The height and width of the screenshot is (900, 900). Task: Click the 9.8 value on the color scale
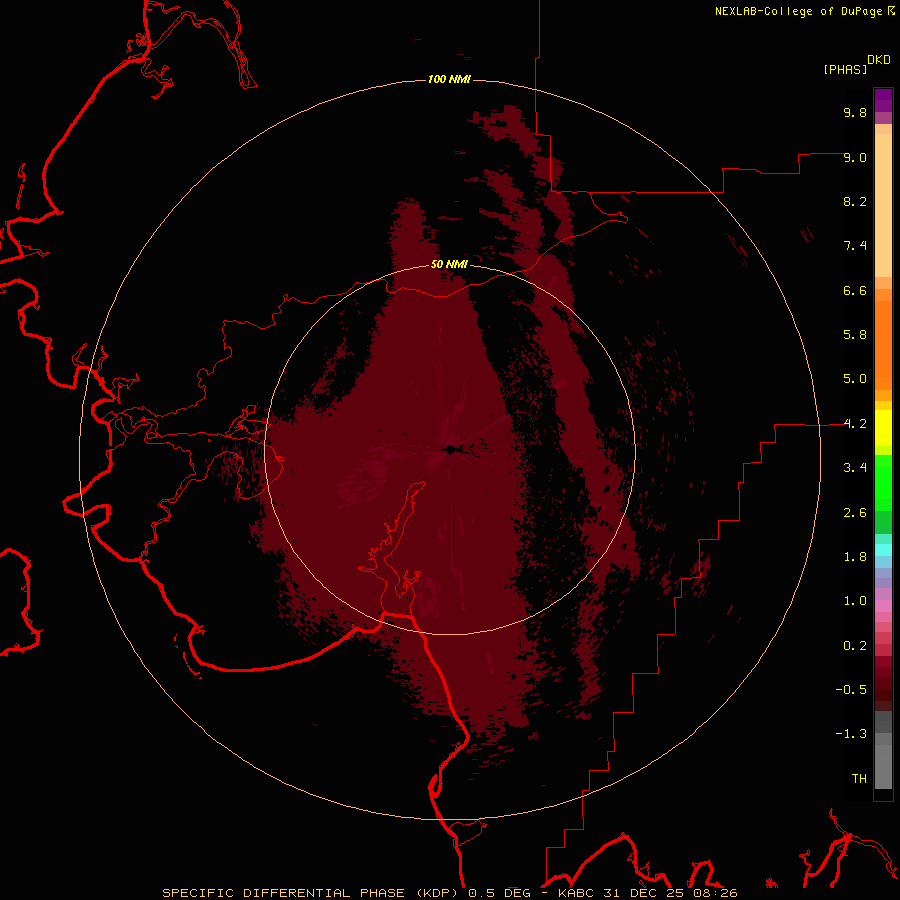point(855,112)
